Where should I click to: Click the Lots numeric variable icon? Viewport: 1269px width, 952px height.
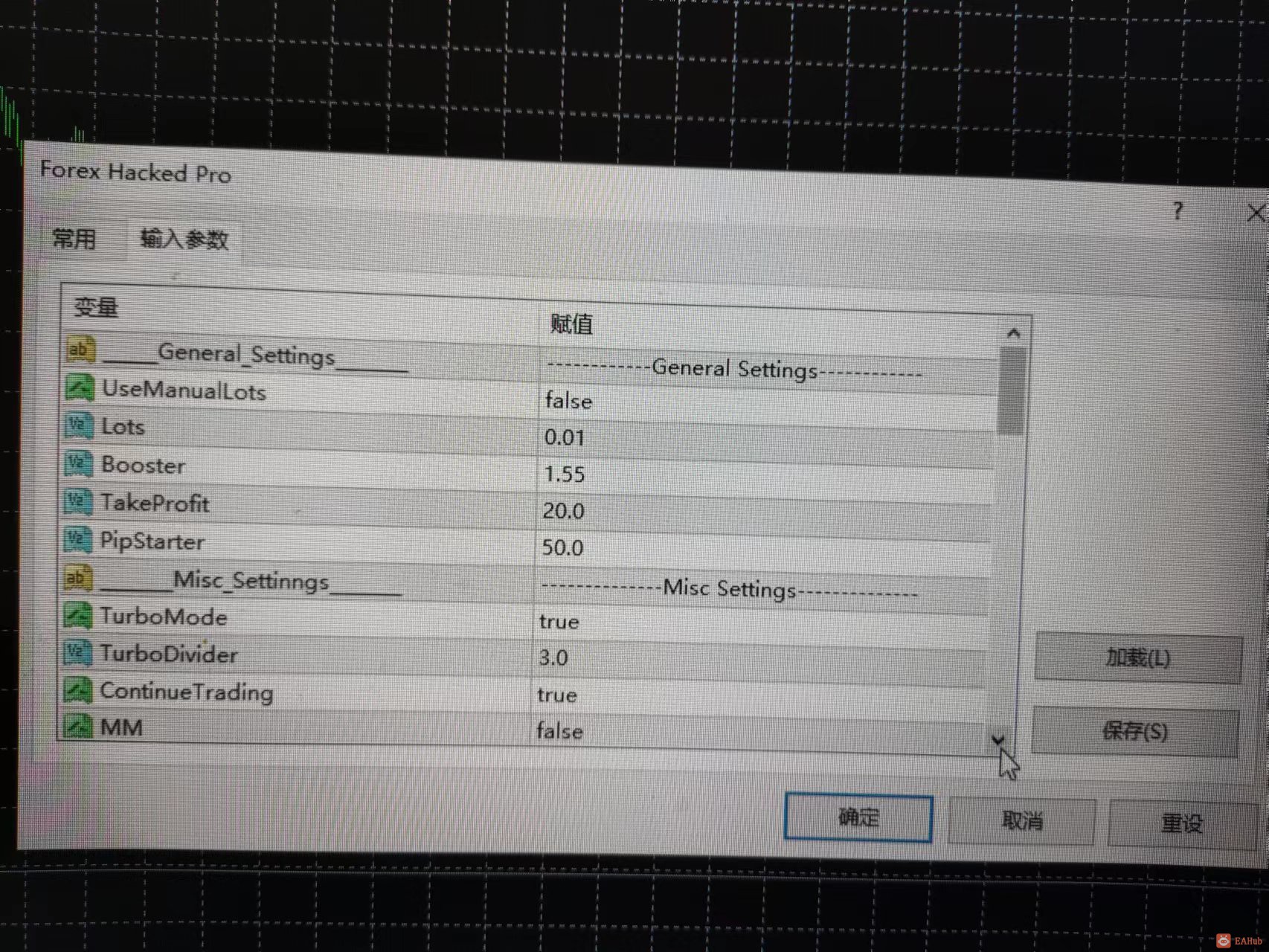tap(79, 425)
